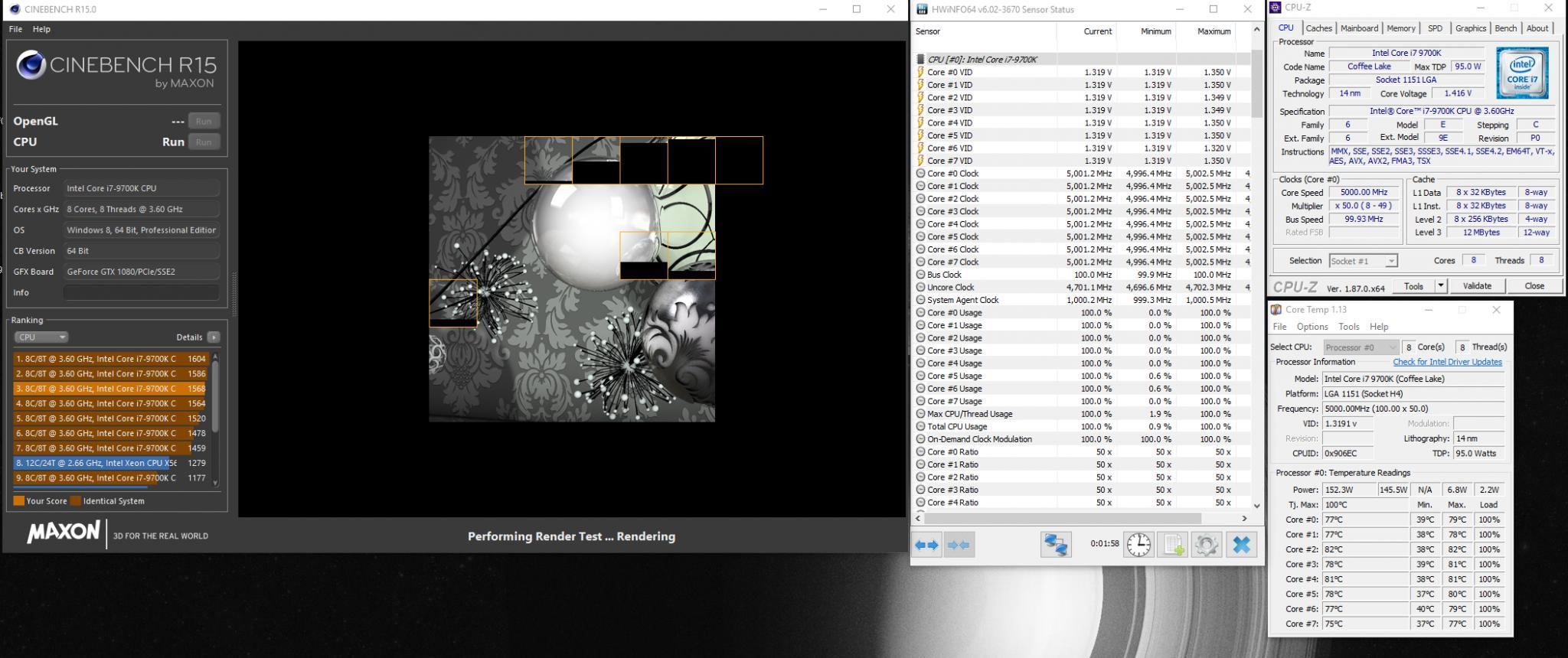This screenshot has width=1568, height=658.
Task: Select On-Demand Clock Modulation sensor row
Action: point(1082,439)
